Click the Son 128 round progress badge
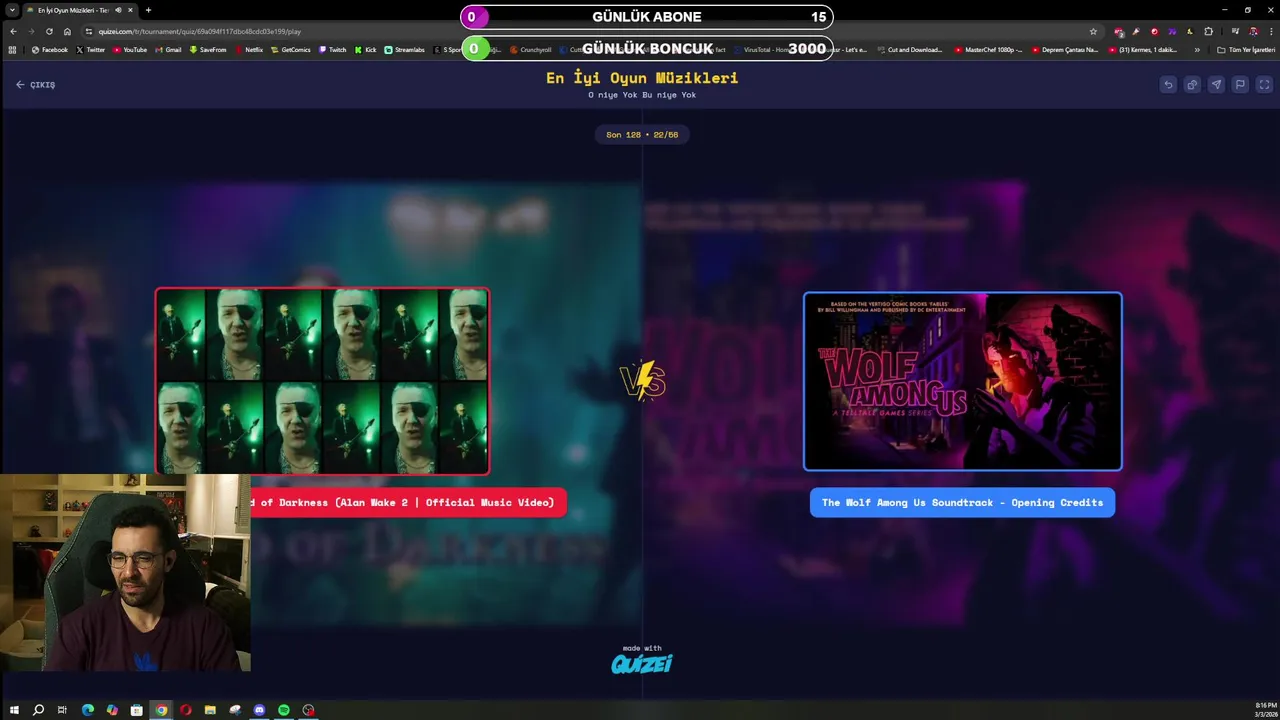This screenshot has height=720, width=1280. 642,135
